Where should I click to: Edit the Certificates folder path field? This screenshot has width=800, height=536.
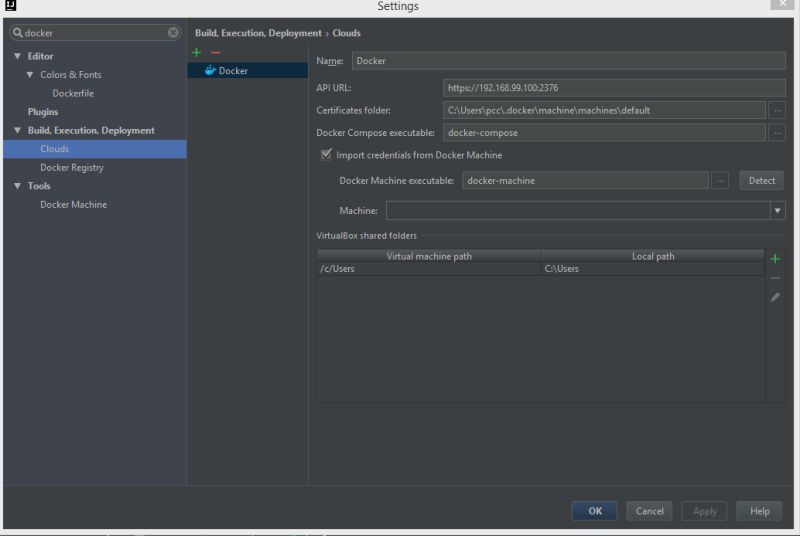[x=604, y=110]
